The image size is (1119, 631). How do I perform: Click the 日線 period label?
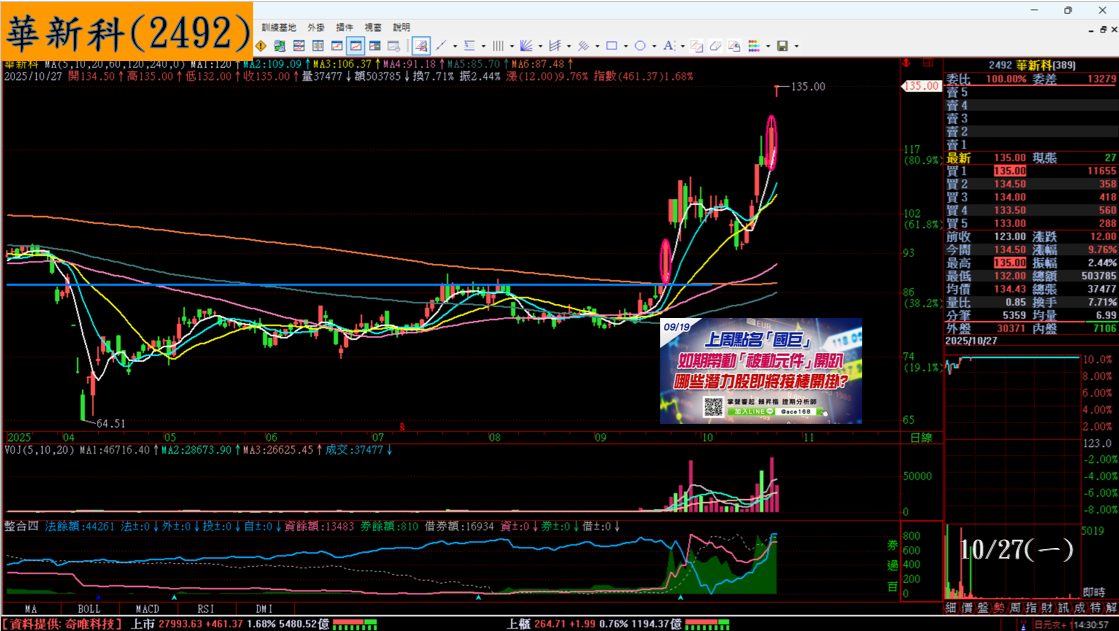(921, 438)
